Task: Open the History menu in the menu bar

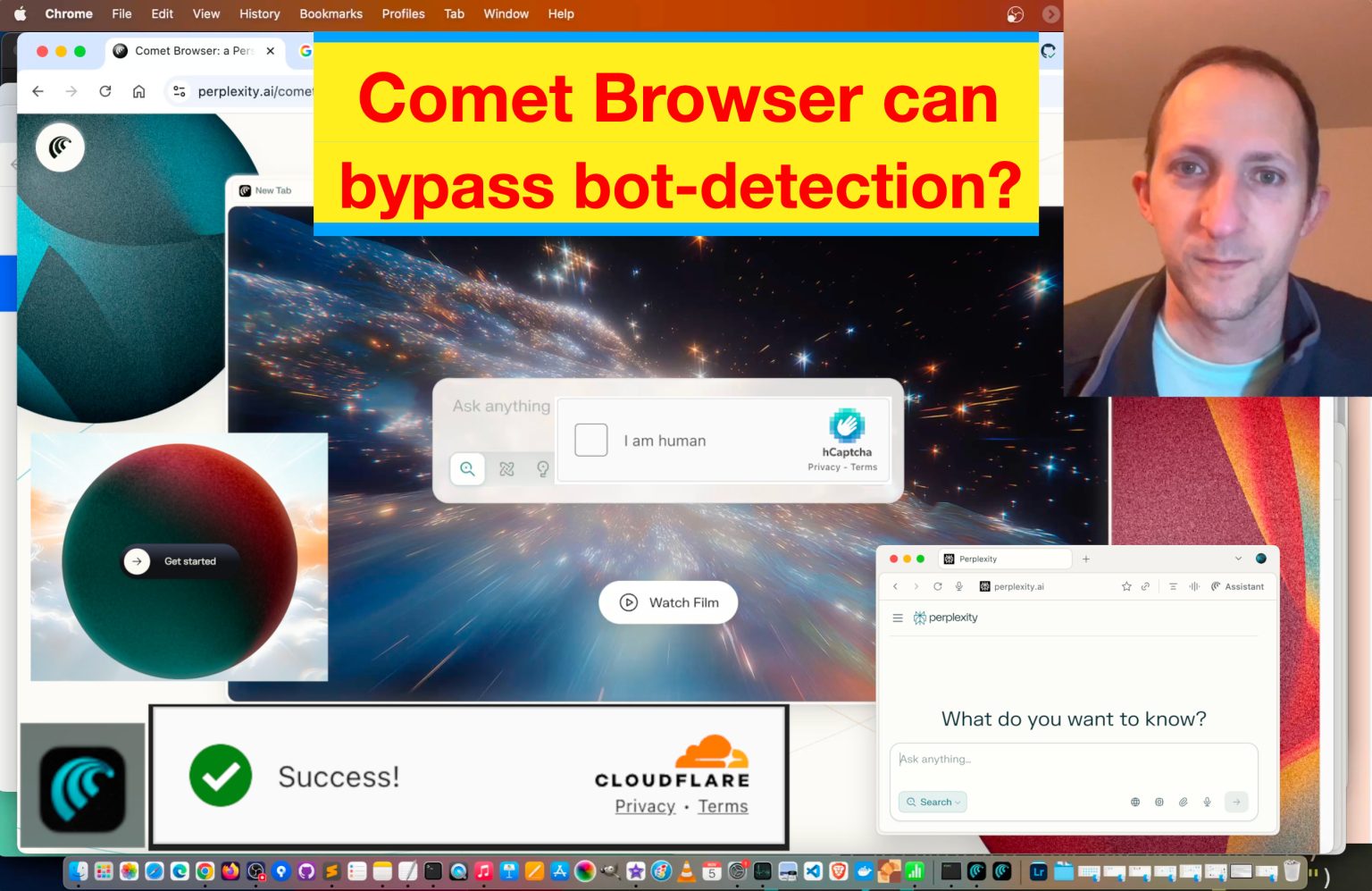Action: [x=259, y=13]
